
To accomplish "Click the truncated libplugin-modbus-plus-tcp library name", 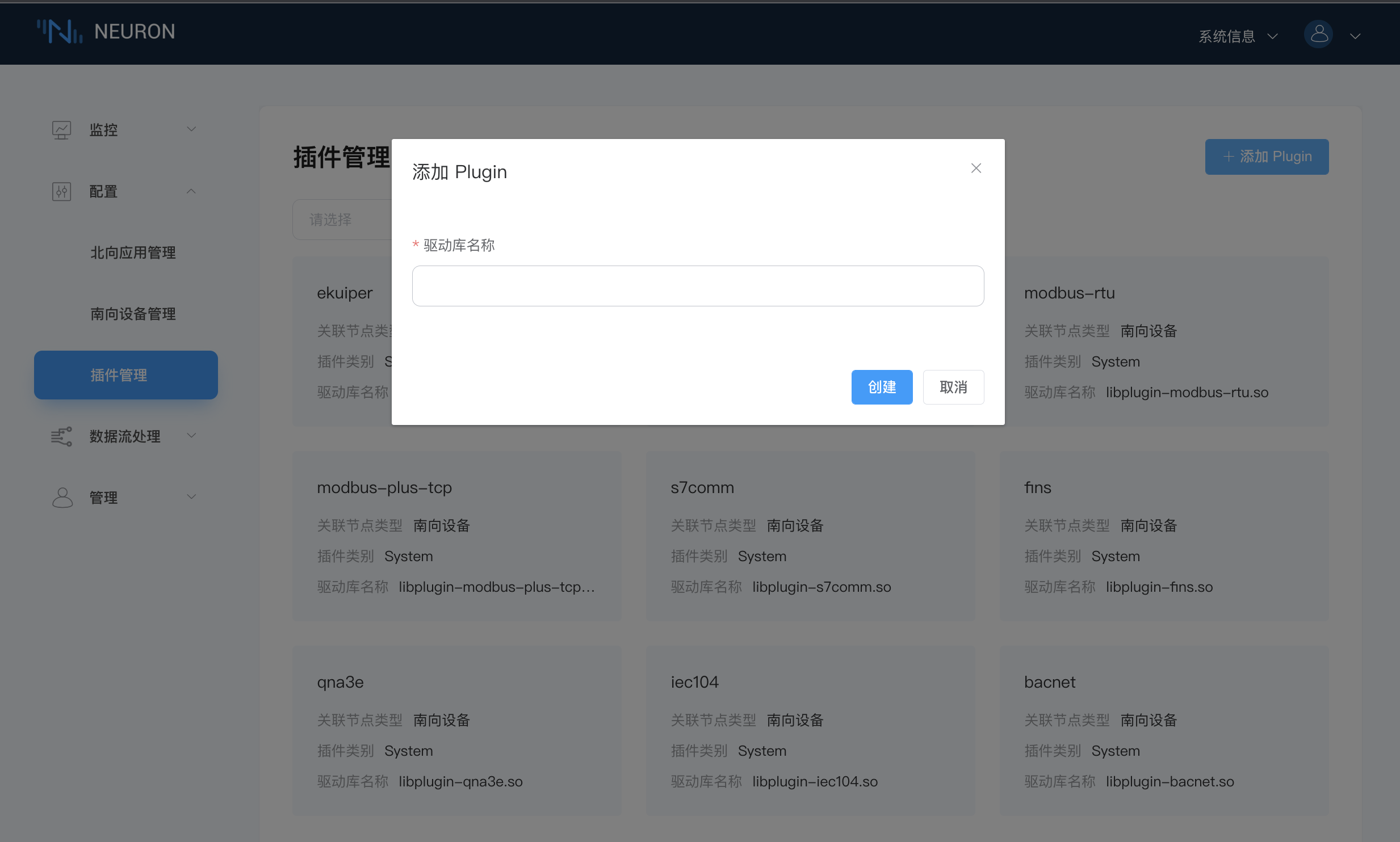I will tap(497, 587).
